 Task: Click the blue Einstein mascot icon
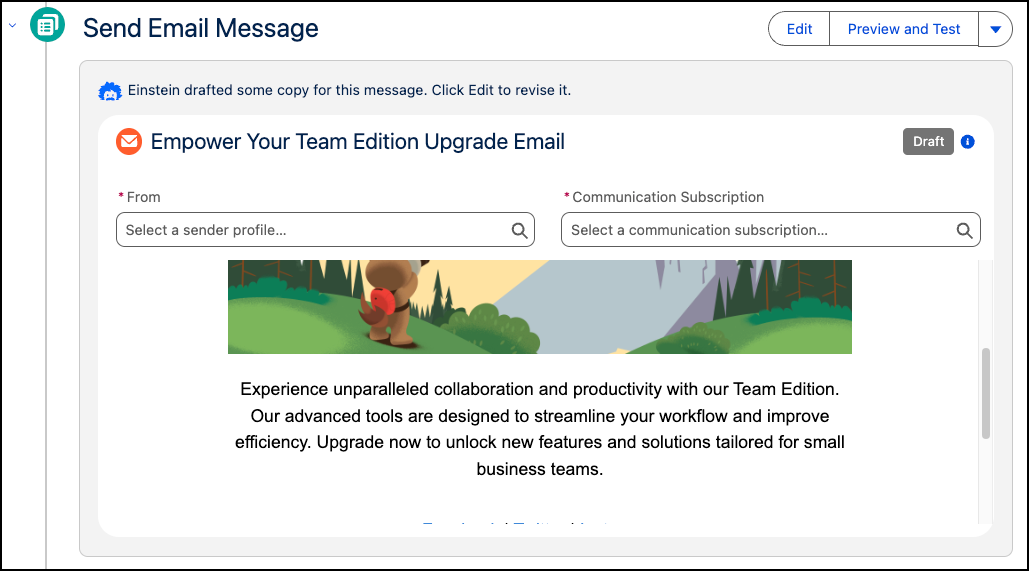click(110, 91)
